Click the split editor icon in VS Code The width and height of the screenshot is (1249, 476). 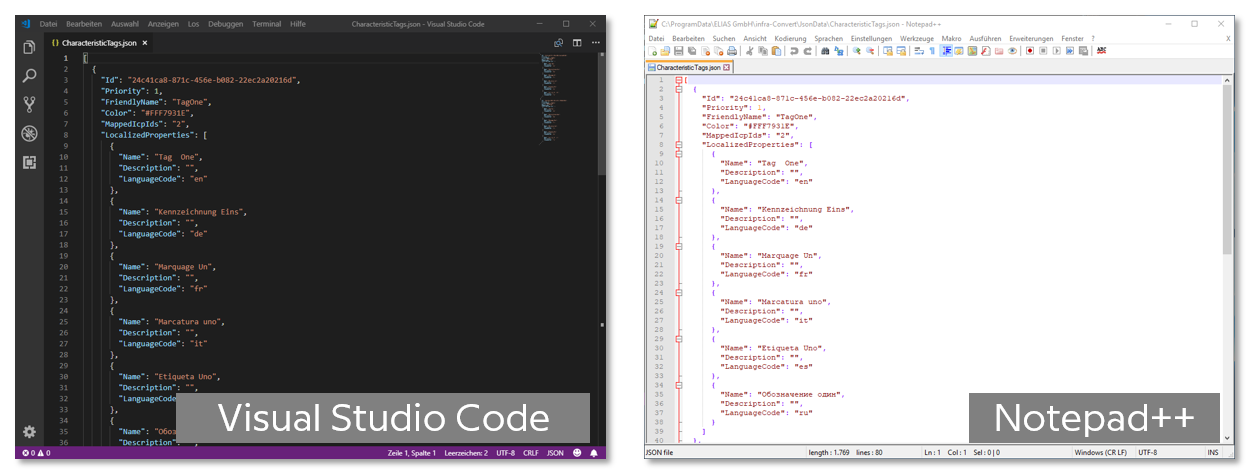click(577, 43)
